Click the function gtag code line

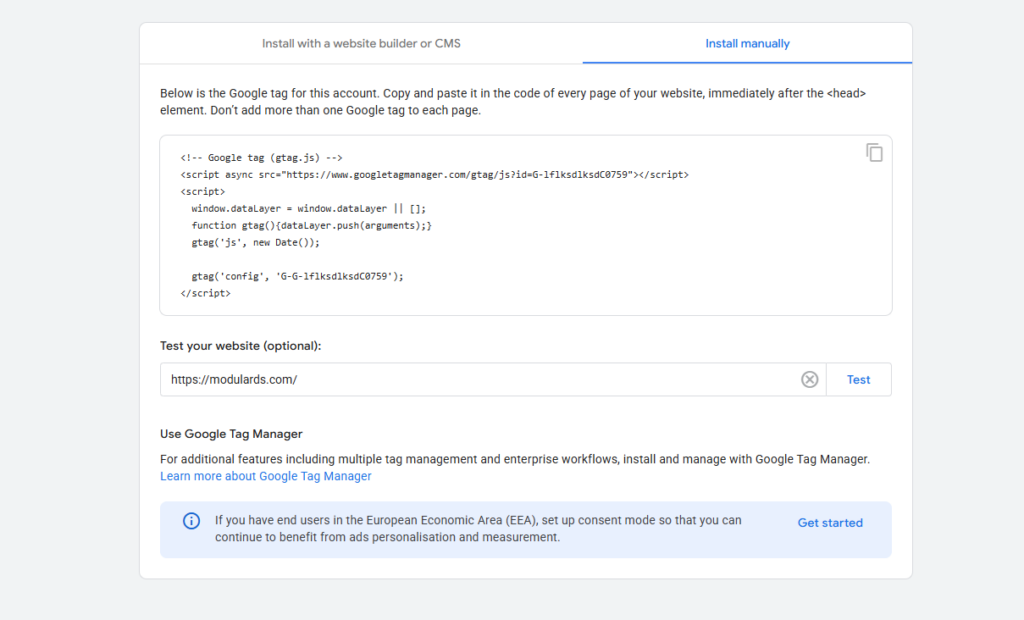click(x=311, y=226)
